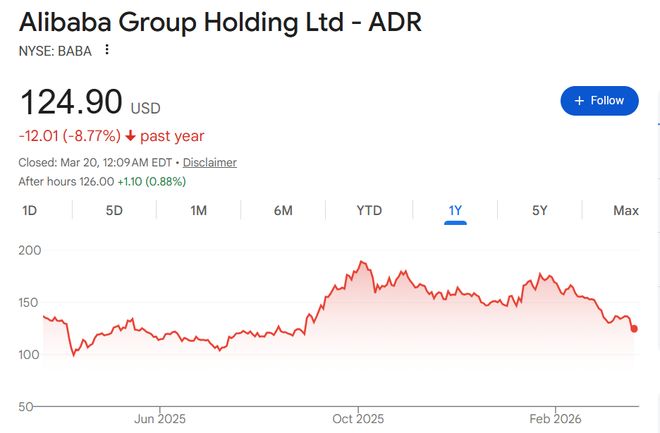Click the 124.90 USD price value
The height and width of the screenshot is (433, 660).
click(x=90, y=102)
